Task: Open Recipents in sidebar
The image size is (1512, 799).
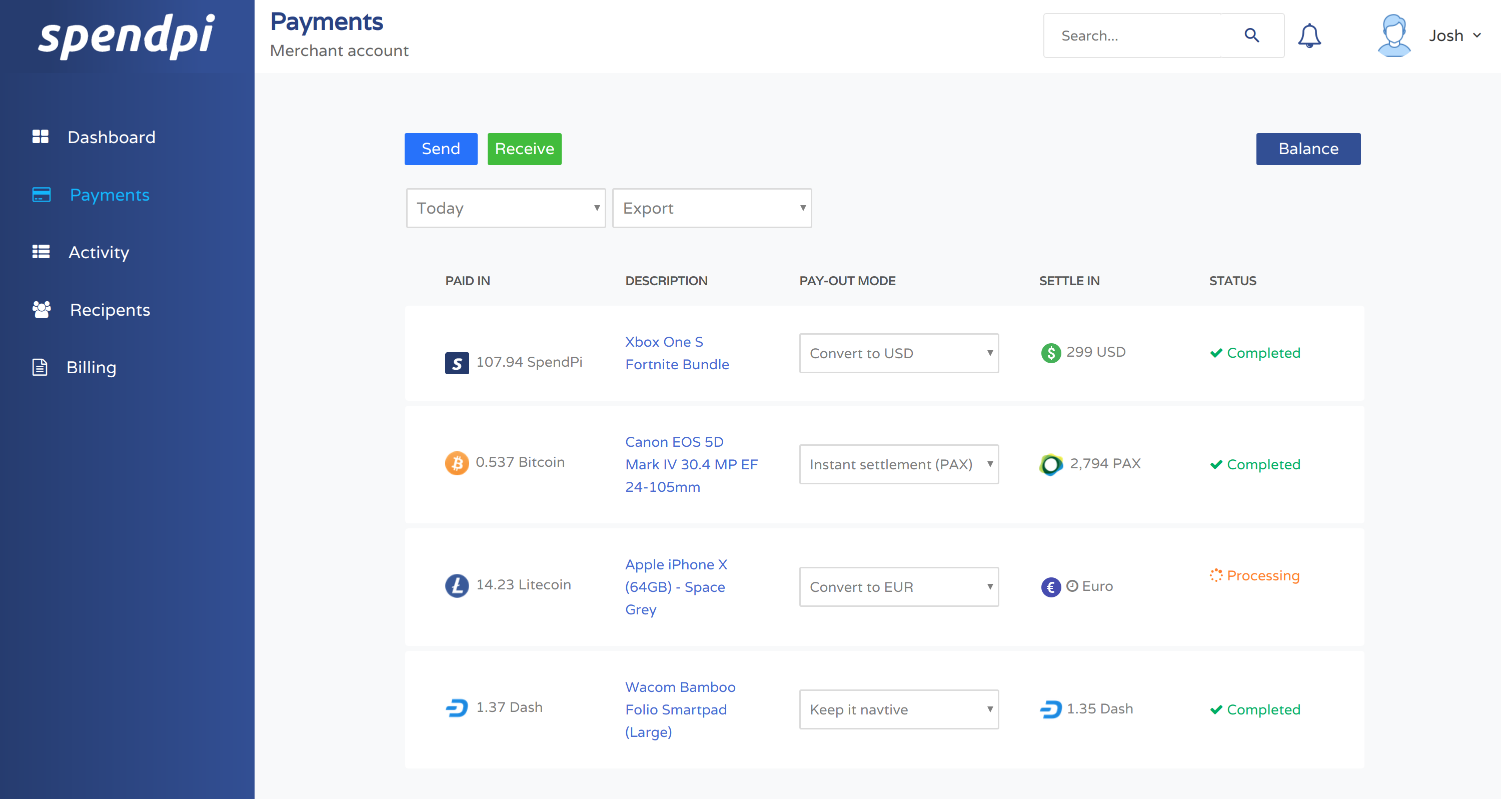Action: click(110, 309)
